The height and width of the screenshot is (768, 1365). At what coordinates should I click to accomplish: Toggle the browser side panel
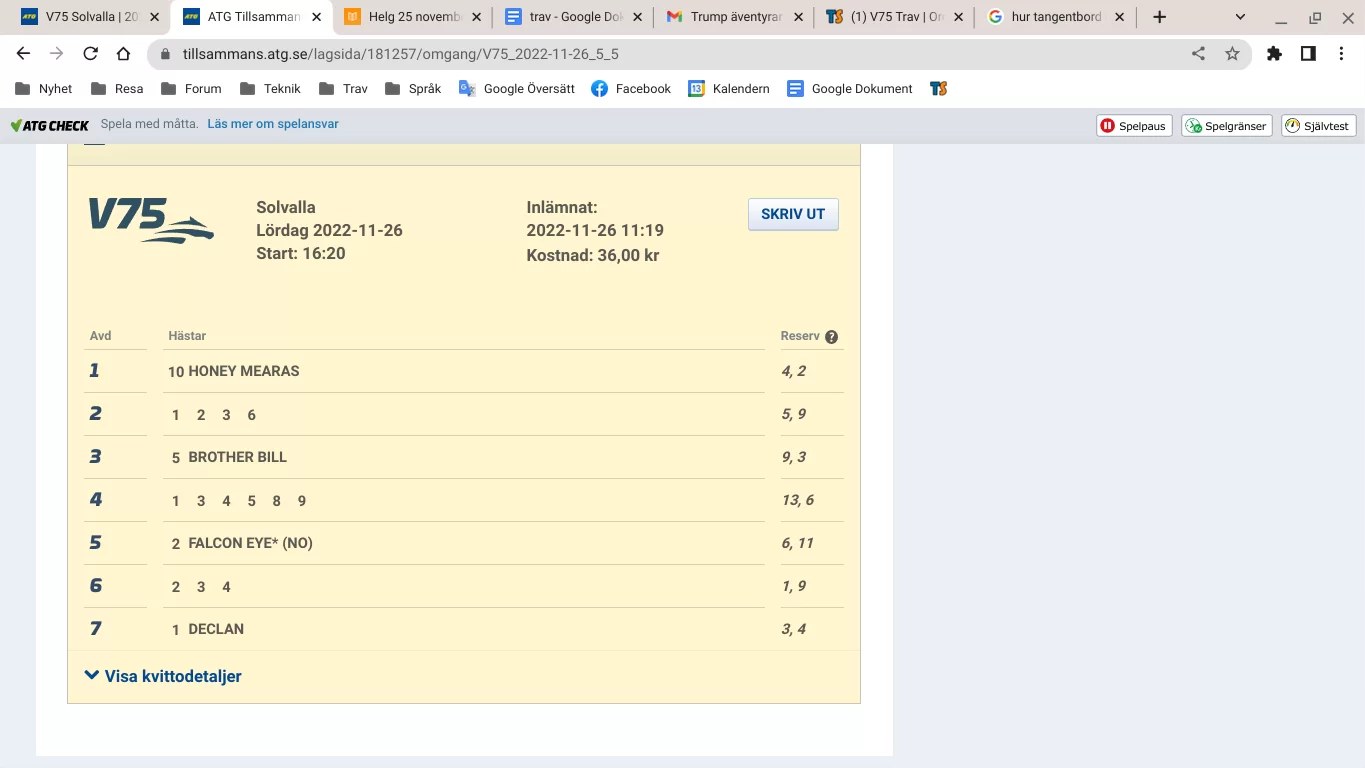1308,54
